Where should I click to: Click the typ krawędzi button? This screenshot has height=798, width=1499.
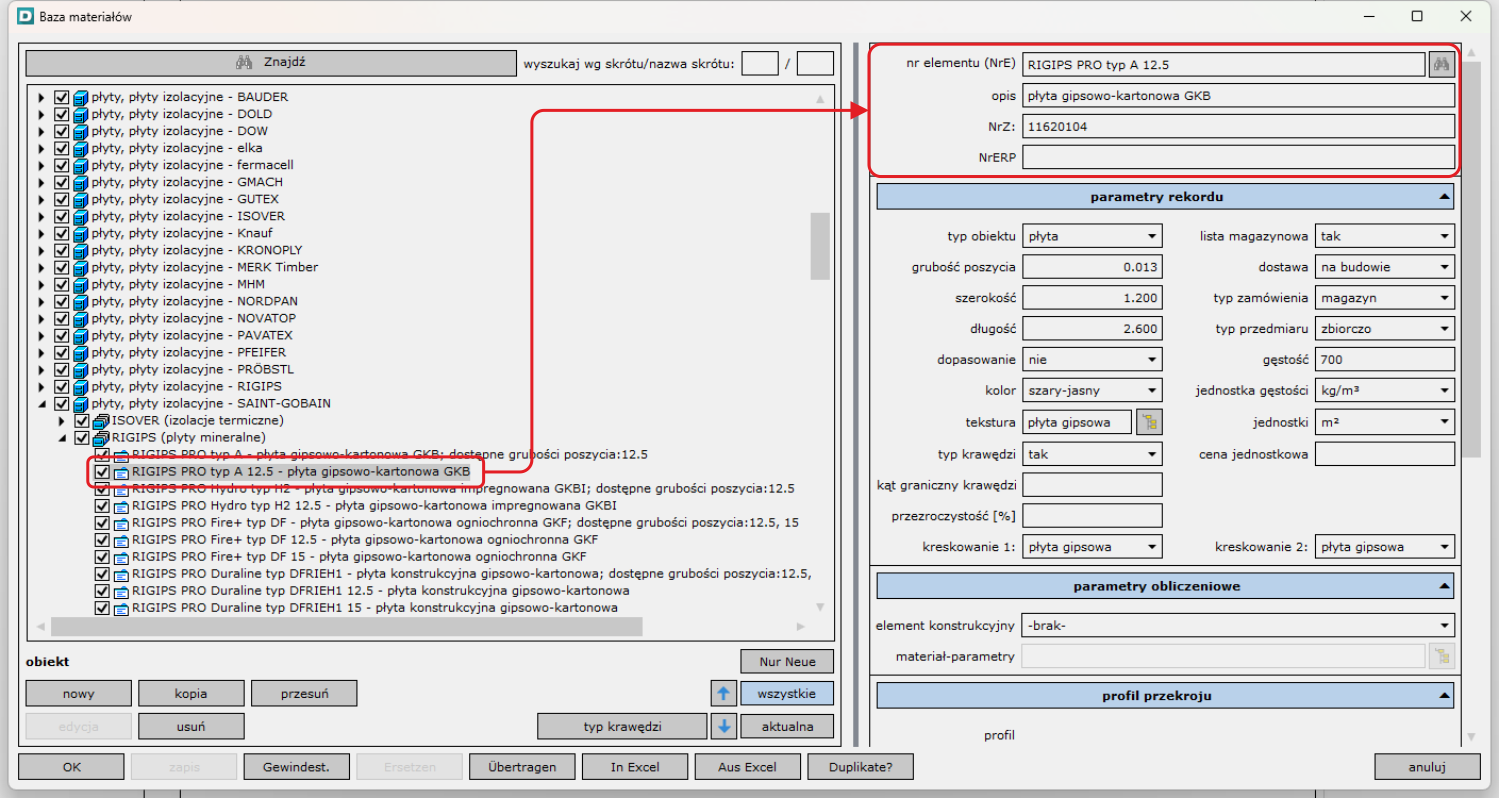622,727
